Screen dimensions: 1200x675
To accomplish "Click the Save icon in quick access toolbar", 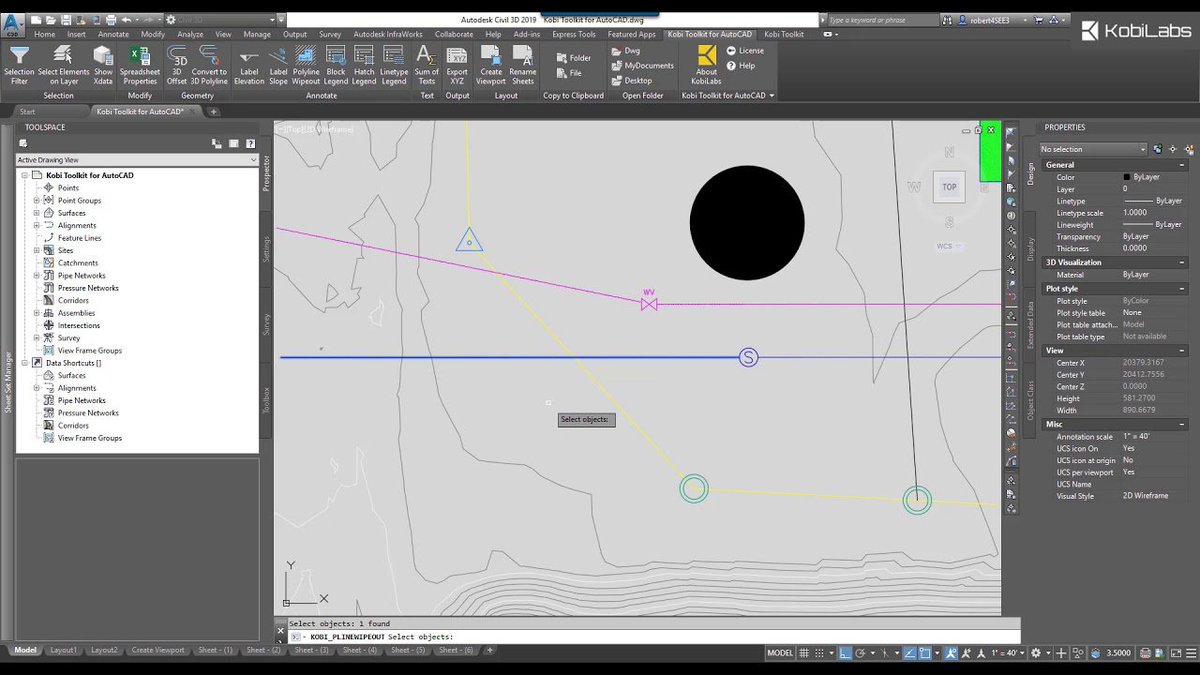I will [x=67, y=19].
